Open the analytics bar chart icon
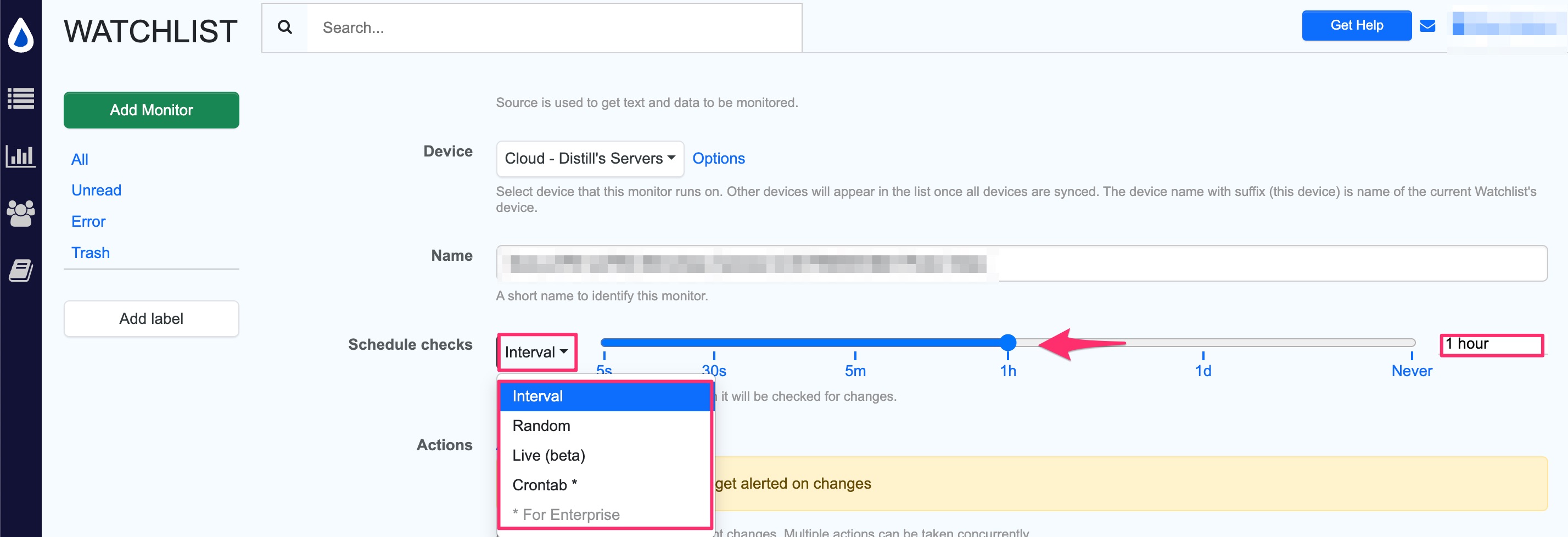Viewport: 1568px width, 537px height. click(x=21, y=155)
